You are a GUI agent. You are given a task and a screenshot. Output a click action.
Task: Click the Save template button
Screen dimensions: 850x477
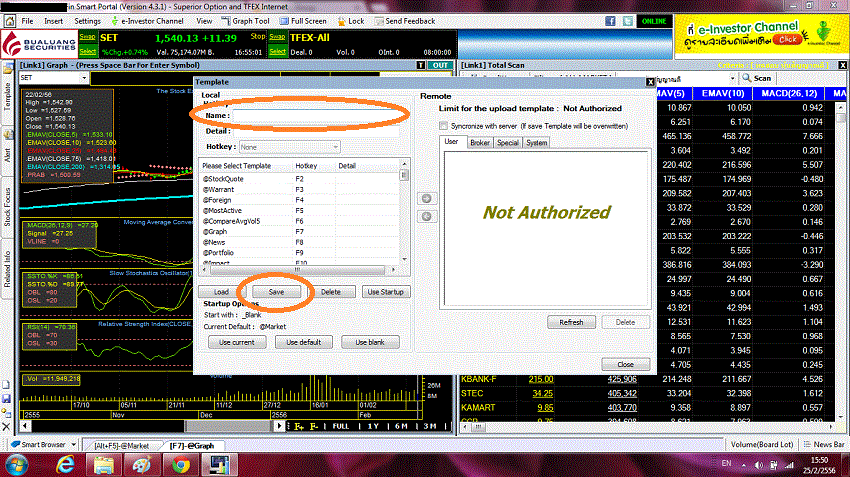coord(276,292)
